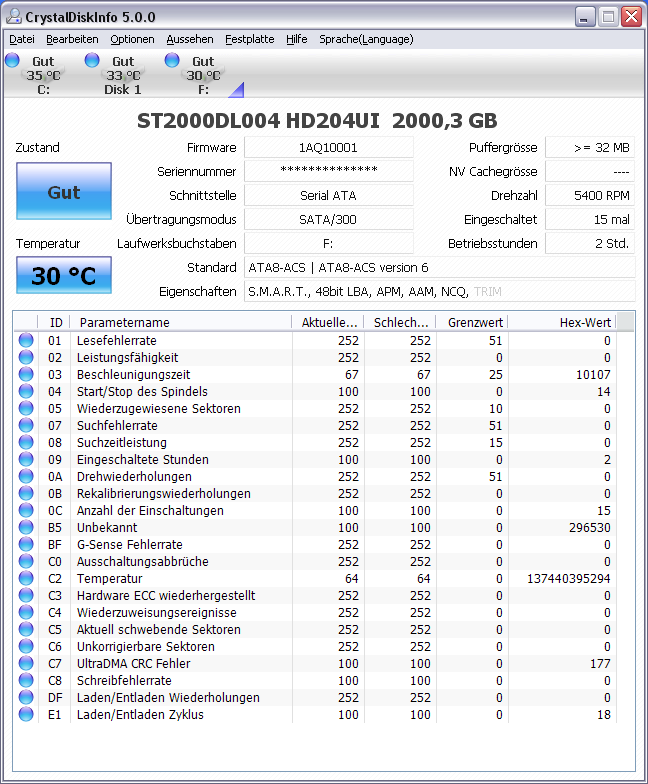This screenshot has width=648, height=784.
Task: Click the Eigenschaften features field
Action: (440, 292)
